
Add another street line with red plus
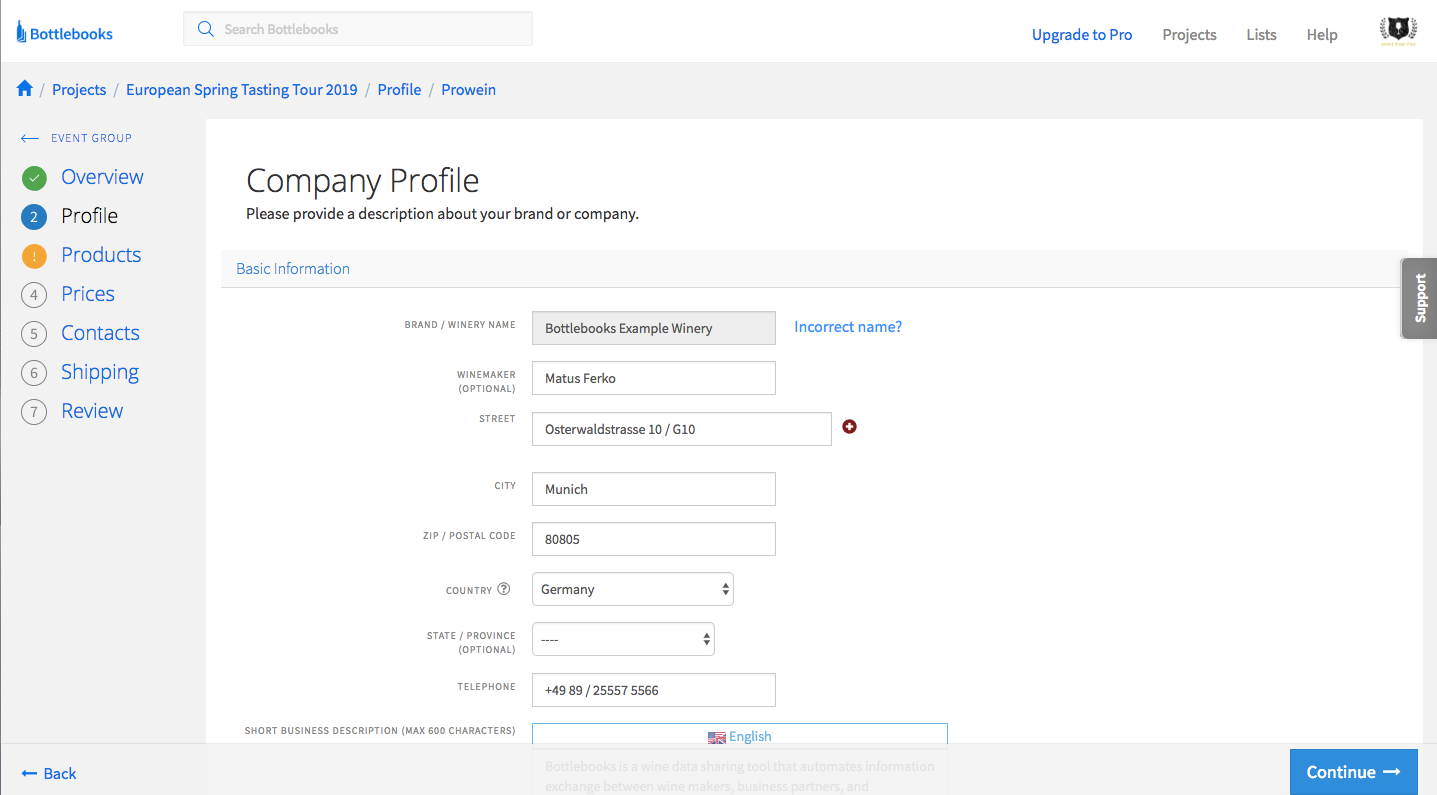click(x=850, y=427)
